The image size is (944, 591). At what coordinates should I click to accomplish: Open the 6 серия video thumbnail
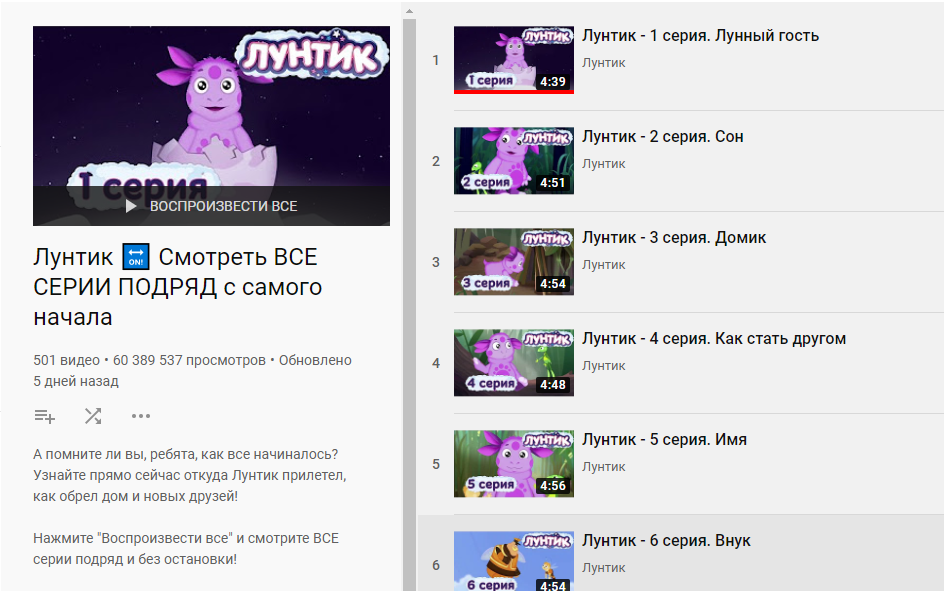(x=514, y=561)
